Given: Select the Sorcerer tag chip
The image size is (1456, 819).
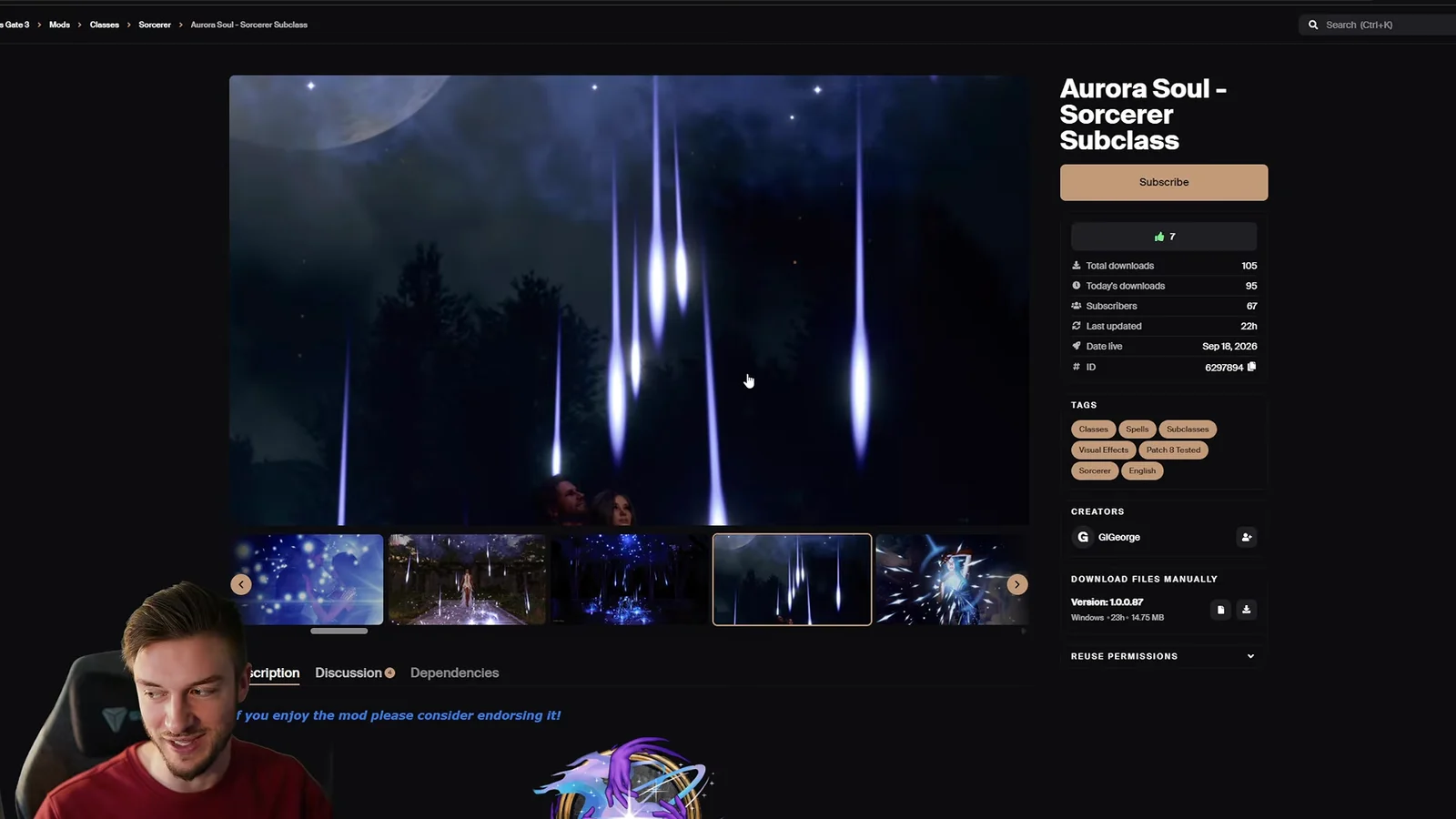Looking at the screenshot, I should 1095,470.
